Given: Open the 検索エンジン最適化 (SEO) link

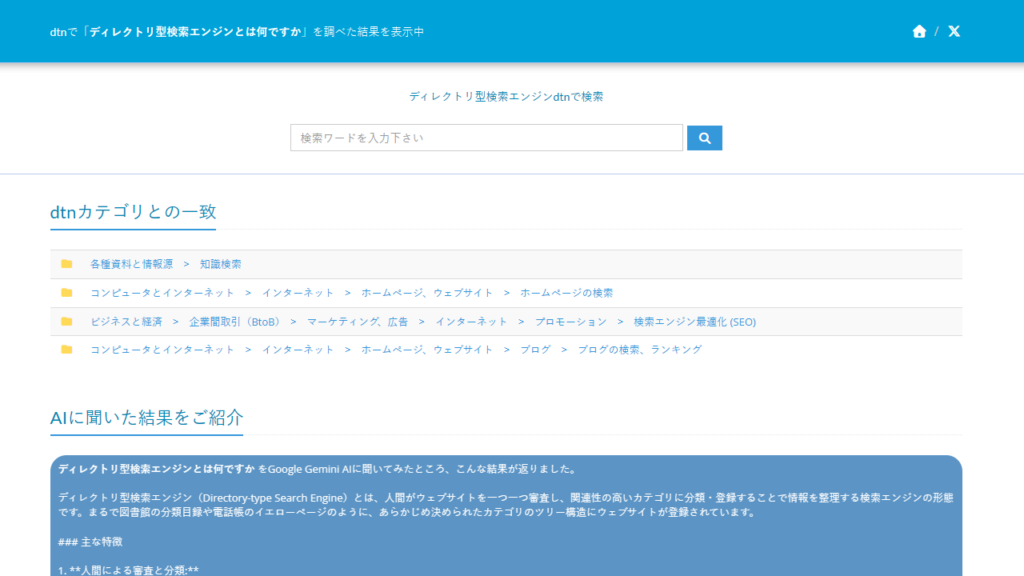Looking at the screenshot, I should click(x=695, y=321).
